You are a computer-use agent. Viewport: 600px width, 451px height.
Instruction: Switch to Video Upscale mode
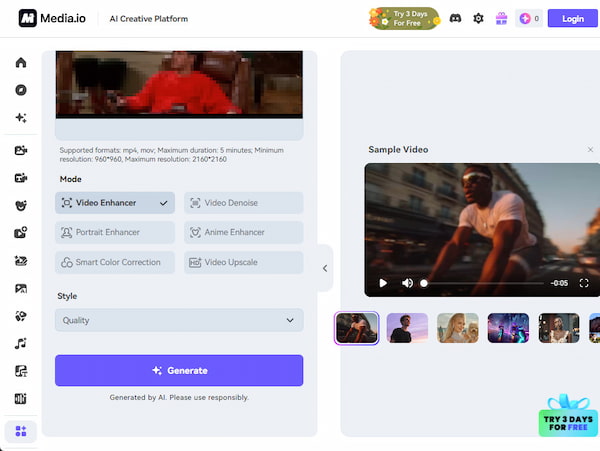(x=243, y=262)
